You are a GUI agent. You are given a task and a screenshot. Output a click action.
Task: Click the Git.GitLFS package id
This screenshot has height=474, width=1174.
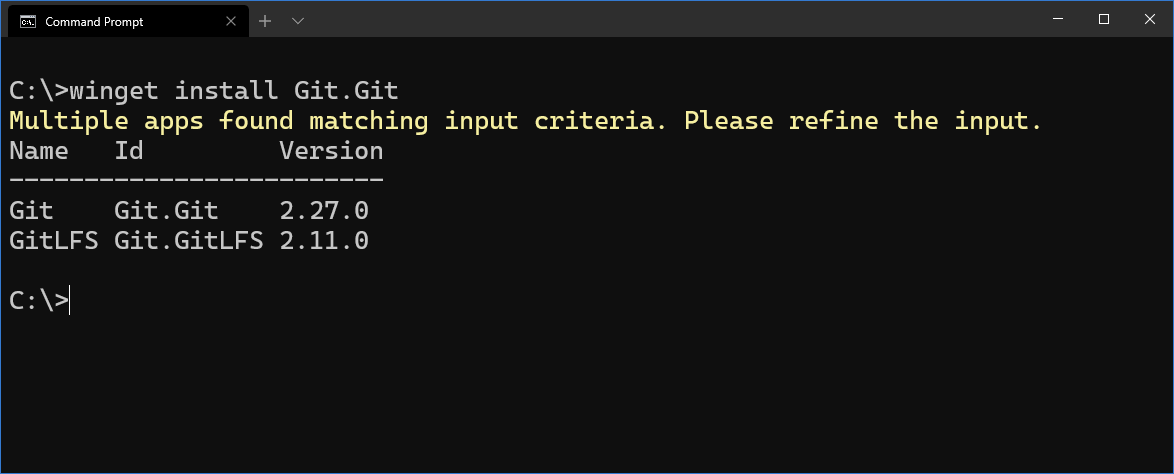pos(189,240)
